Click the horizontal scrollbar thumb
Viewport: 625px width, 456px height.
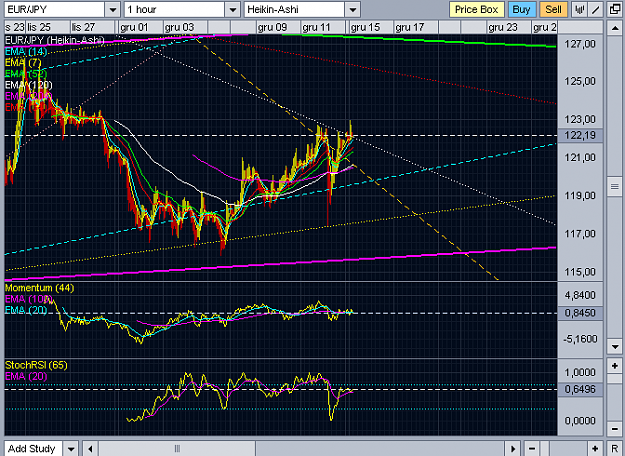click(177, 448)
